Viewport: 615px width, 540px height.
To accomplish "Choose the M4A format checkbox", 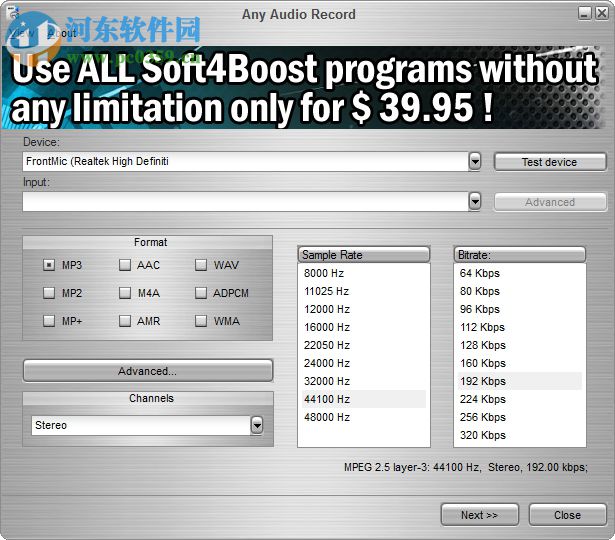I will click(x=125, y=293).
